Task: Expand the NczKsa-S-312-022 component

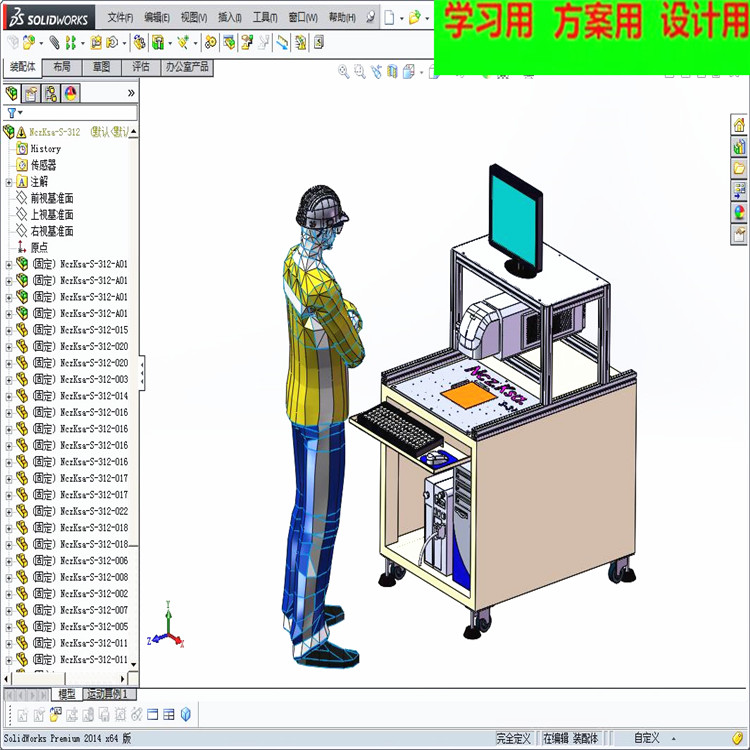Action: pos(9,512)
